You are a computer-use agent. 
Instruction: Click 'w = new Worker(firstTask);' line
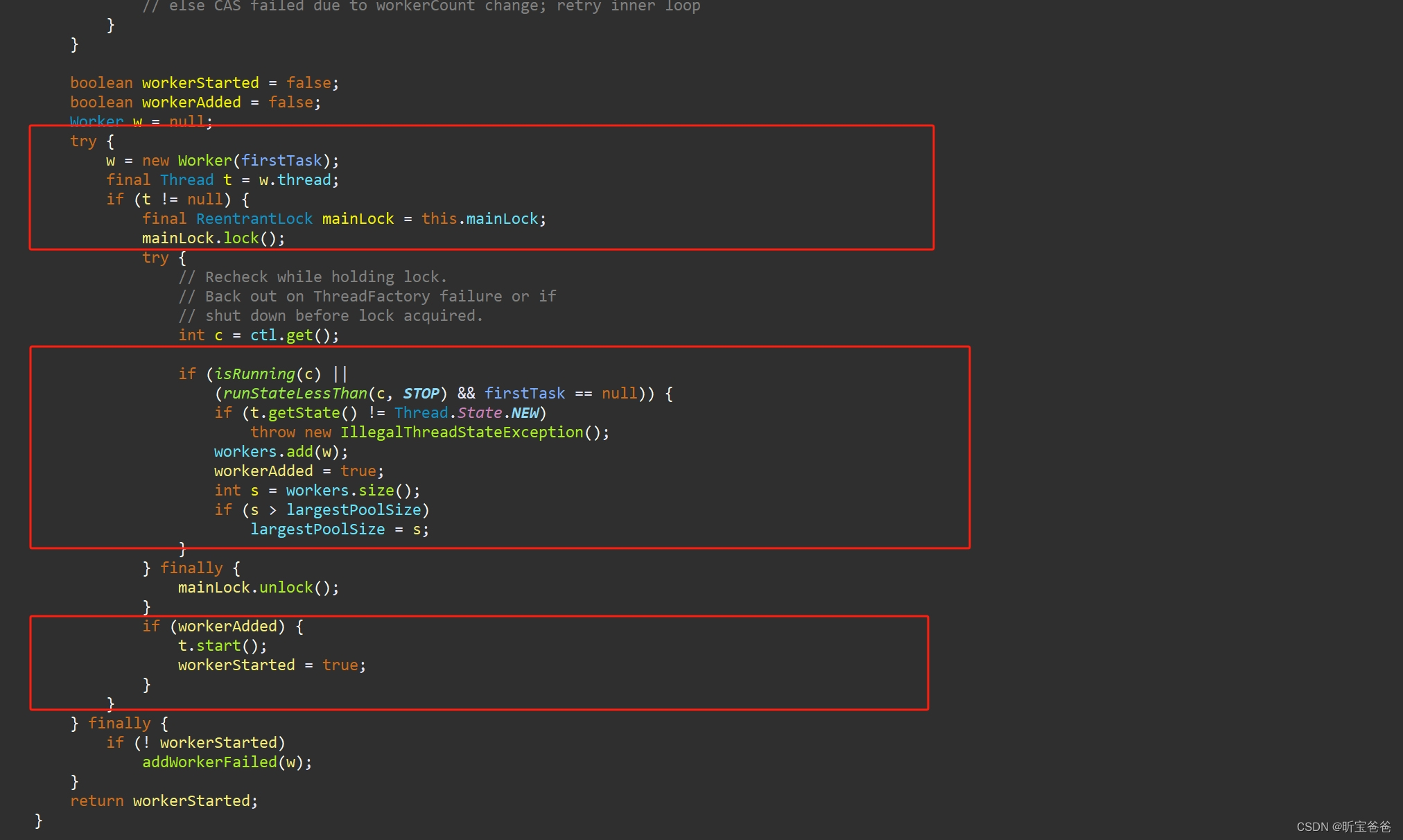click(x=223, y=161)
